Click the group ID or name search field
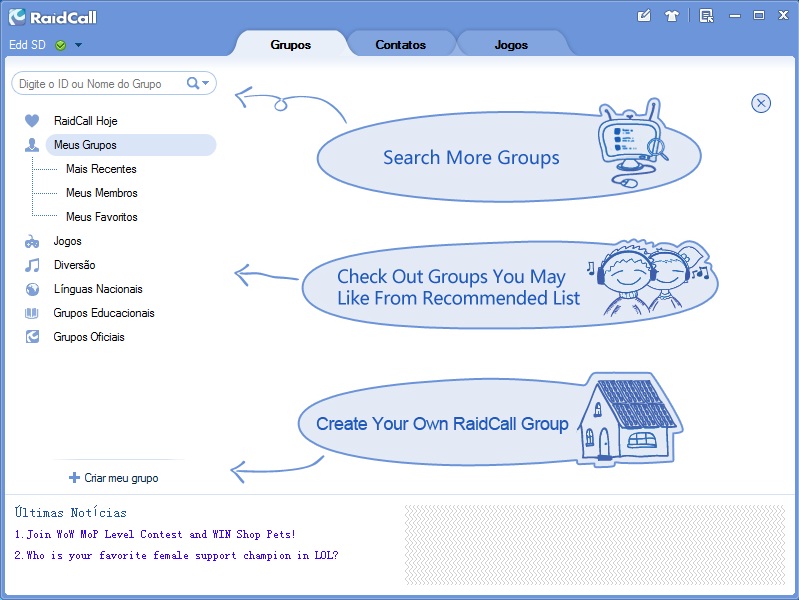 [95, 84]
